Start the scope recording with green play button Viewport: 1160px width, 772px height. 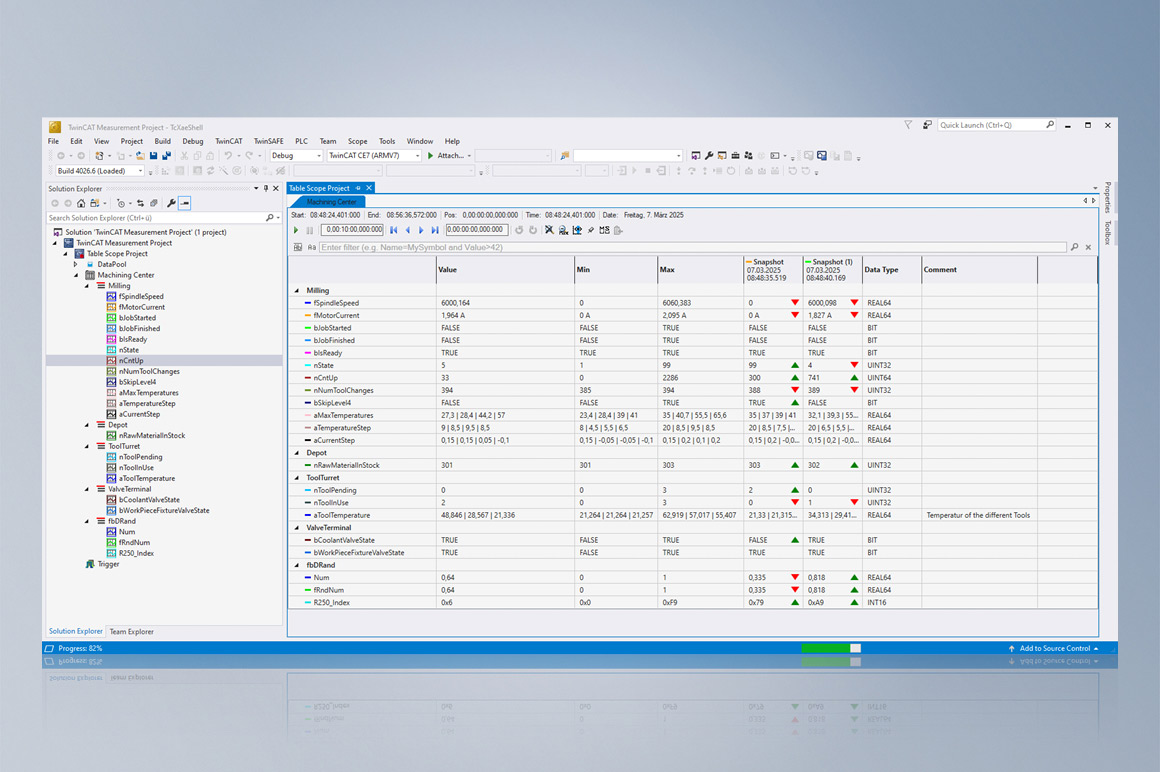[x=296, y=230]
